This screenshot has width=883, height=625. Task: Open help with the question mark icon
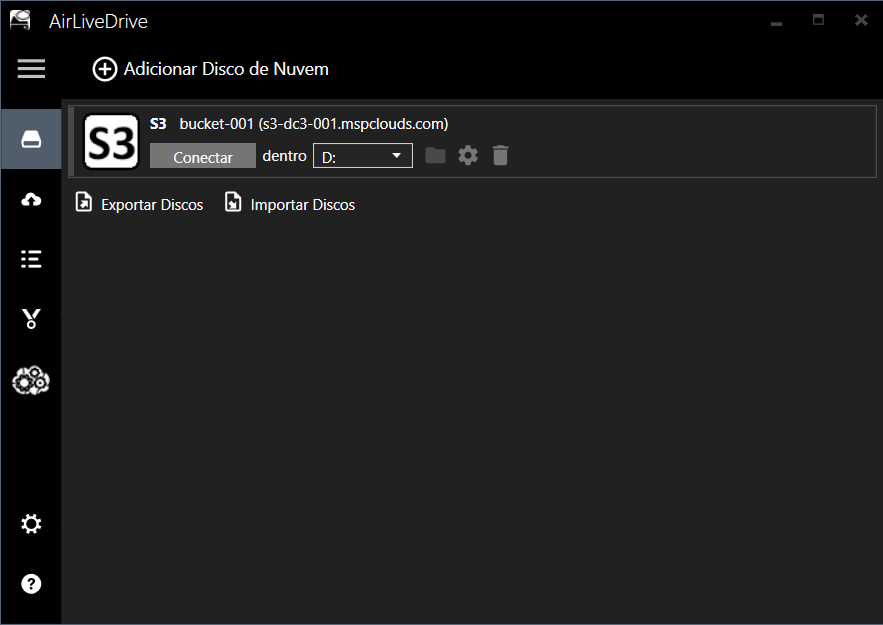coord(31,584)
